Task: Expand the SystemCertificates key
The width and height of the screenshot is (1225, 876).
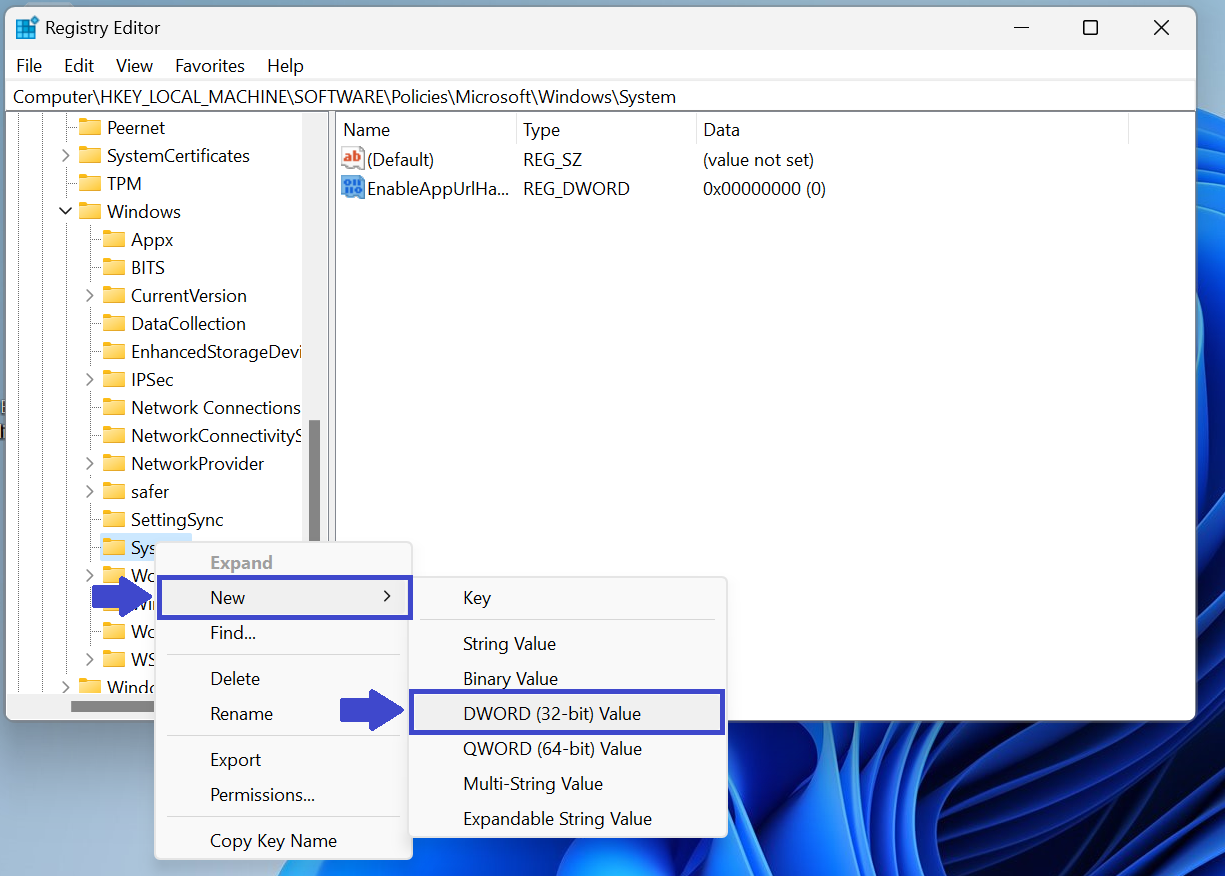Action: pyautogui.click(x=66, y=156)
